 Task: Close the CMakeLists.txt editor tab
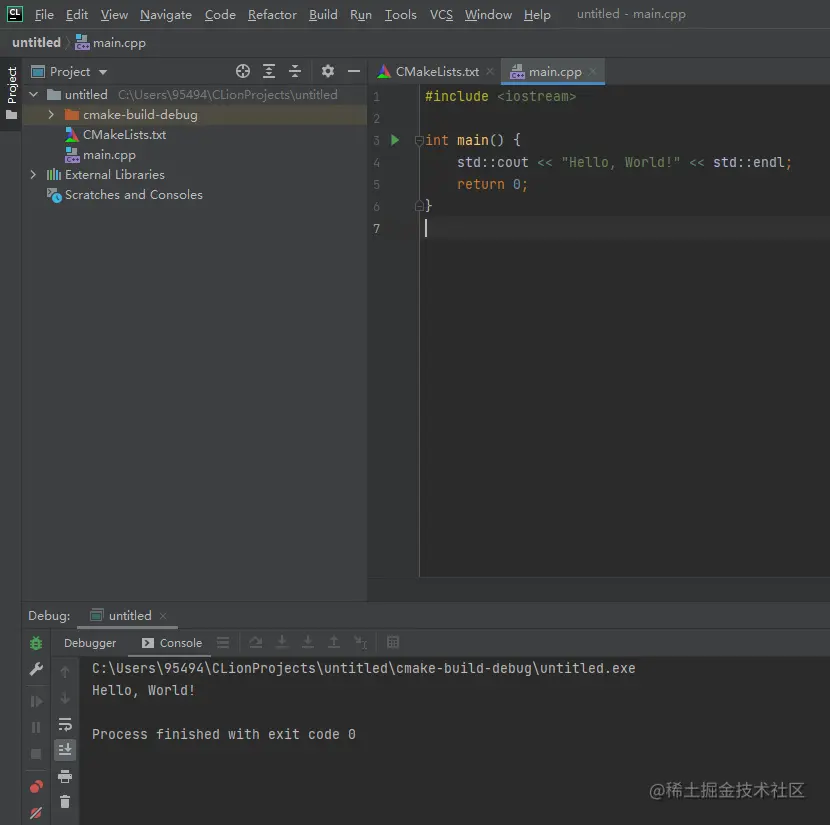pyautogui.click(x=490, y=71)
